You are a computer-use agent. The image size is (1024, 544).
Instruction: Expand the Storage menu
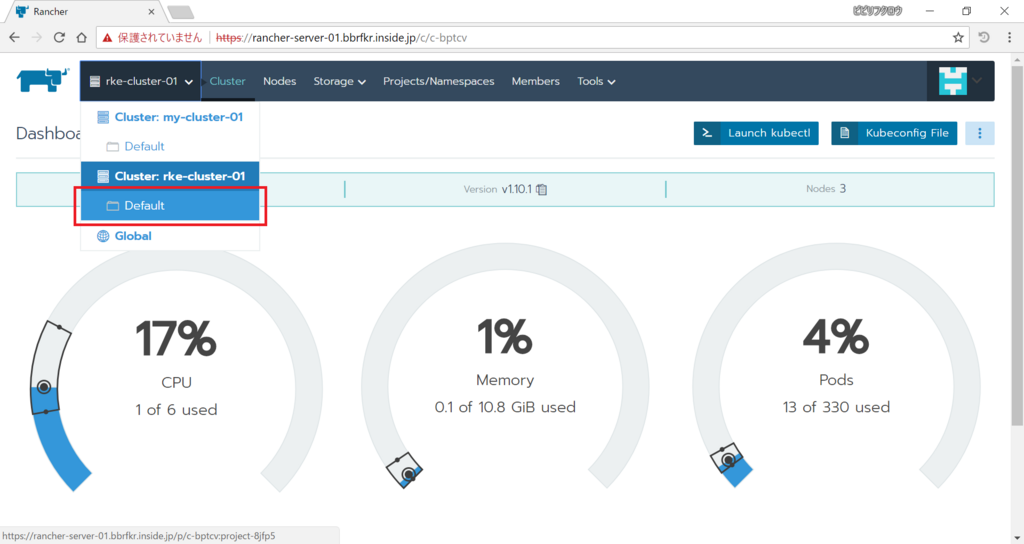pos(339,82)
